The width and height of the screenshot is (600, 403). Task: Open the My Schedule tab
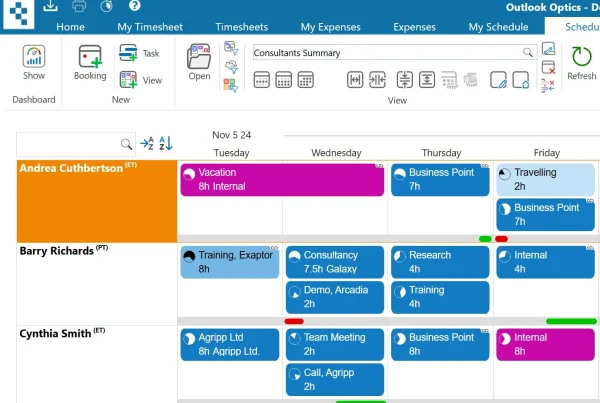[x=498, y=27]
